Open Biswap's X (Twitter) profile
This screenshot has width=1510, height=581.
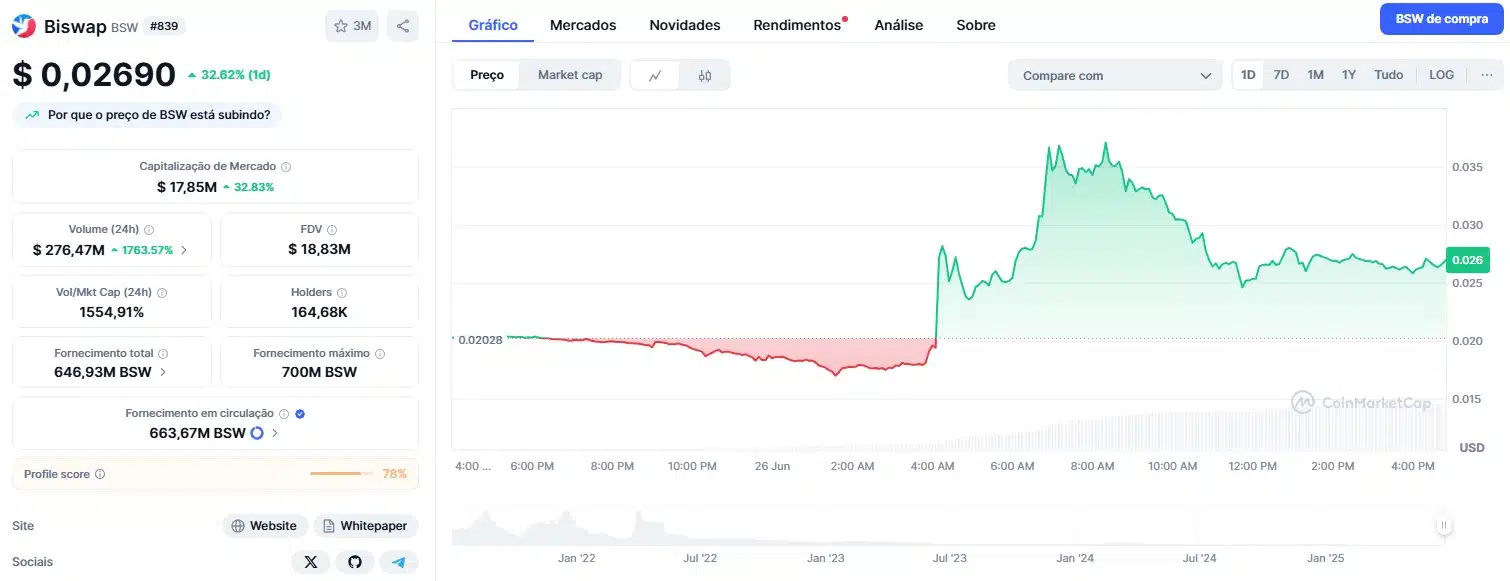tap(310, 561)
